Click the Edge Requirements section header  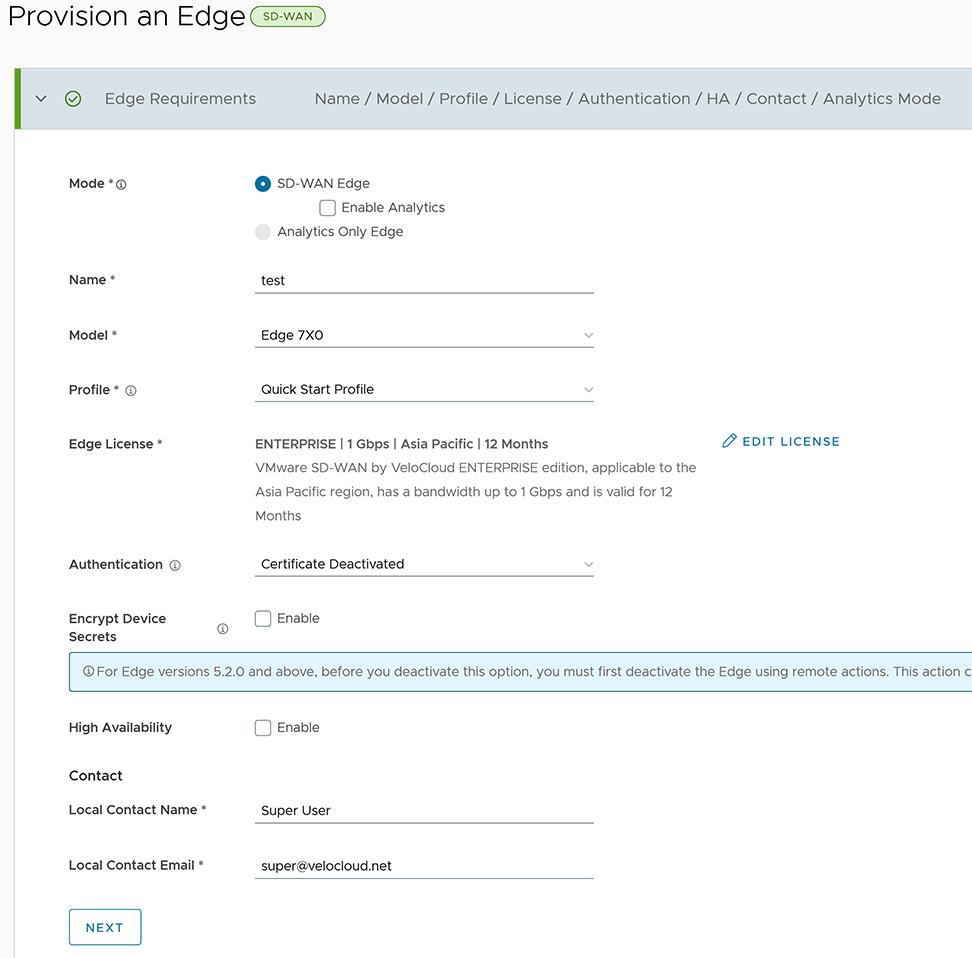pos(179,99)
